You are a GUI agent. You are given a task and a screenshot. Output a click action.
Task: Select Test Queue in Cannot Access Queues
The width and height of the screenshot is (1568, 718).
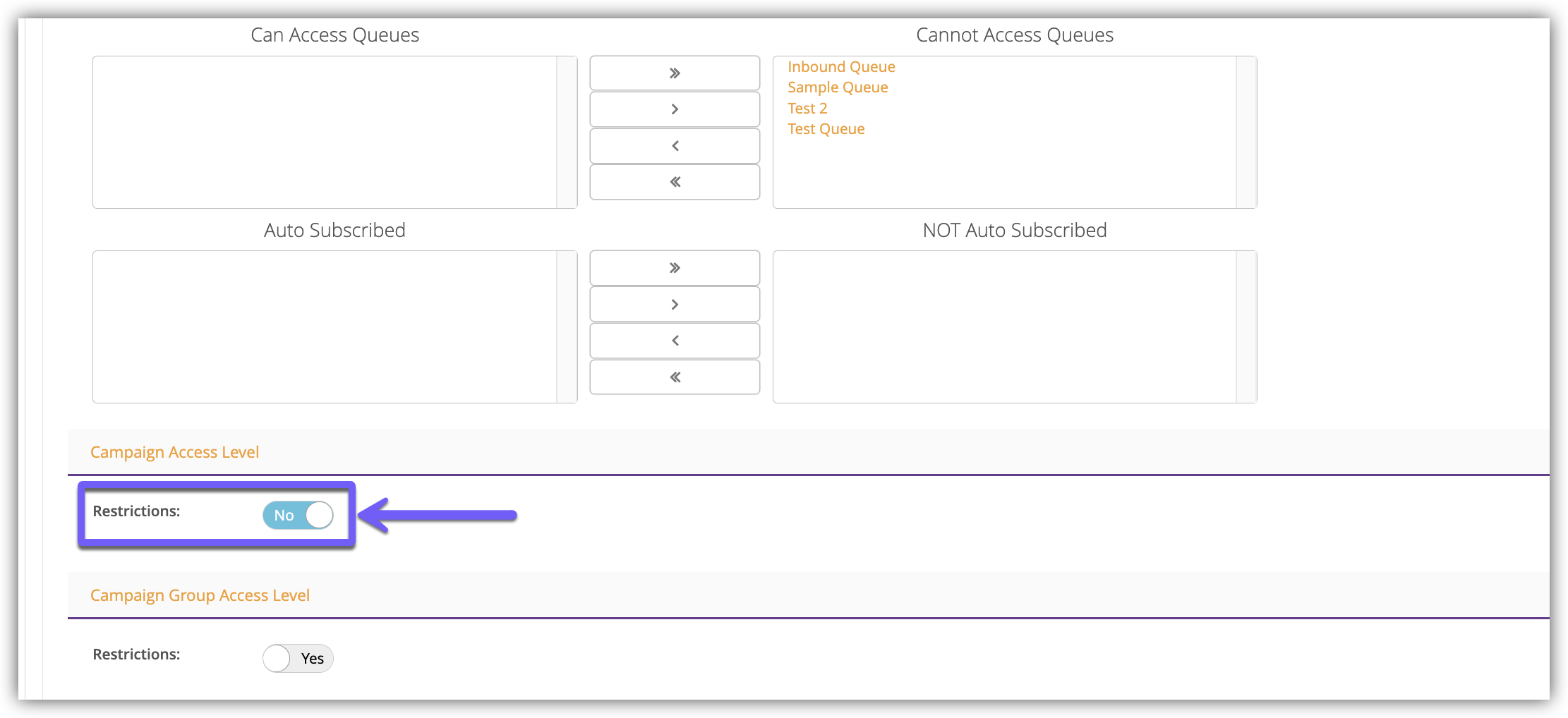click(x=826, y=129)
